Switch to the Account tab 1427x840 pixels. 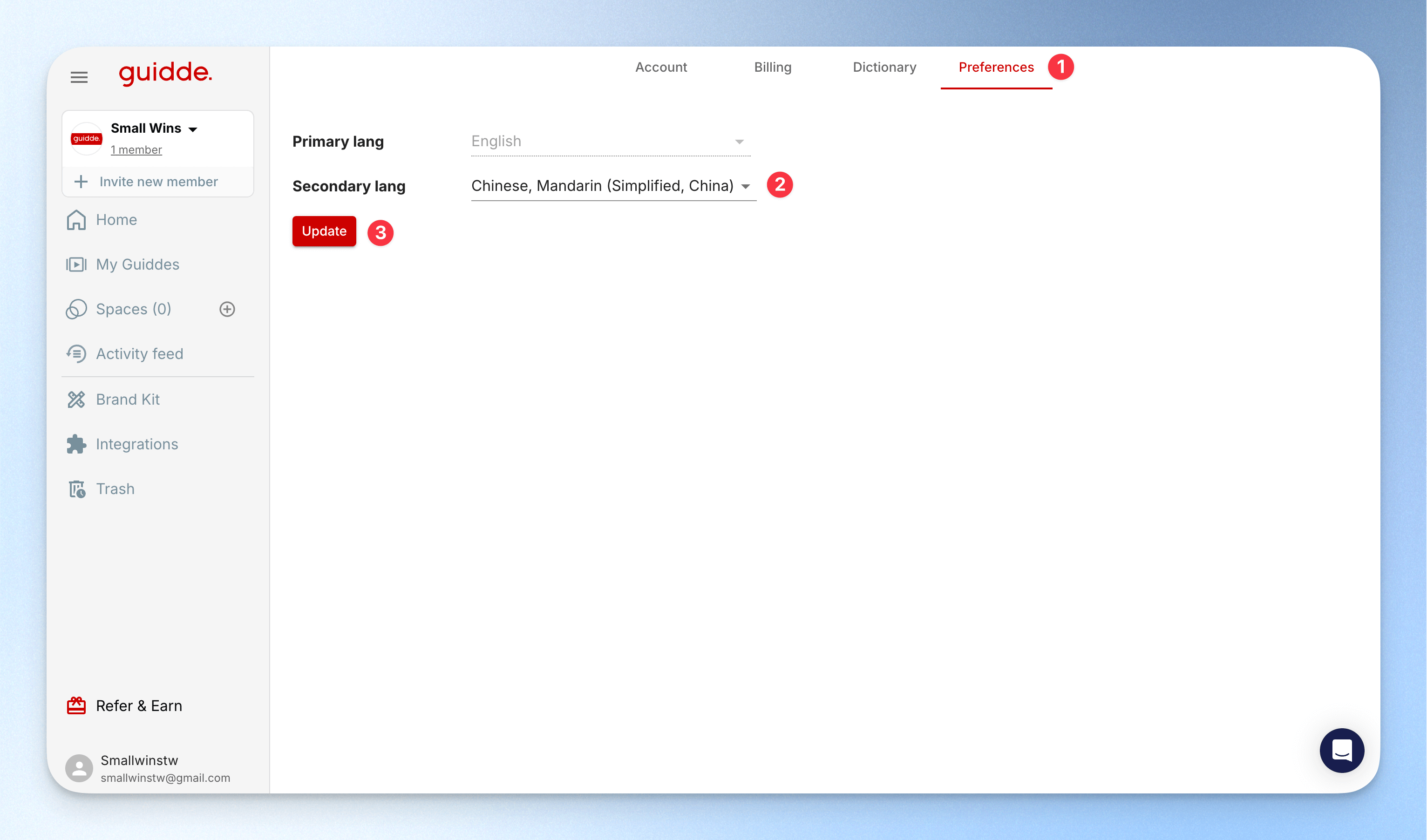[661, 68]
